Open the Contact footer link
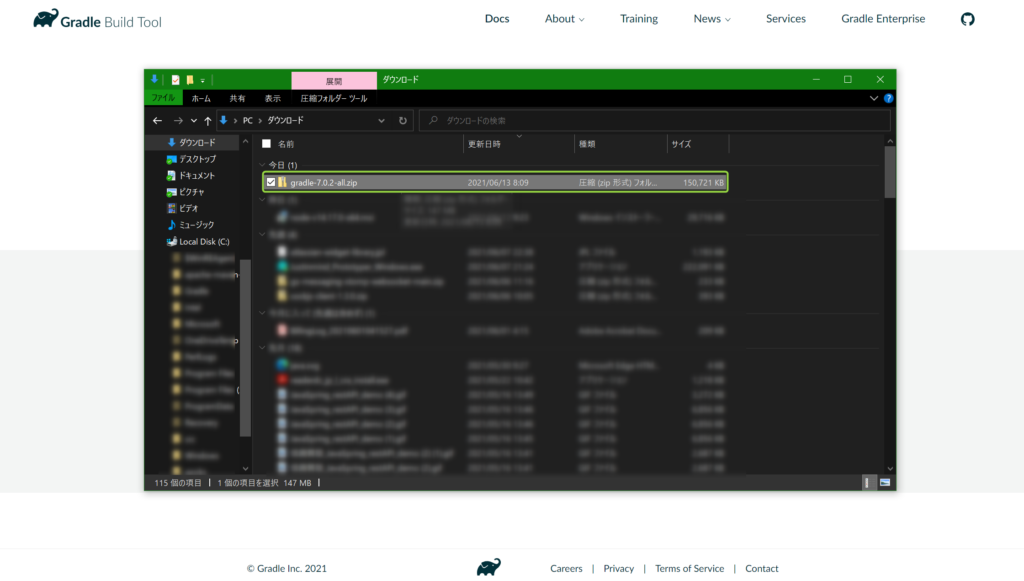This screenshot has height=581, width=1024. pos(761,569)
